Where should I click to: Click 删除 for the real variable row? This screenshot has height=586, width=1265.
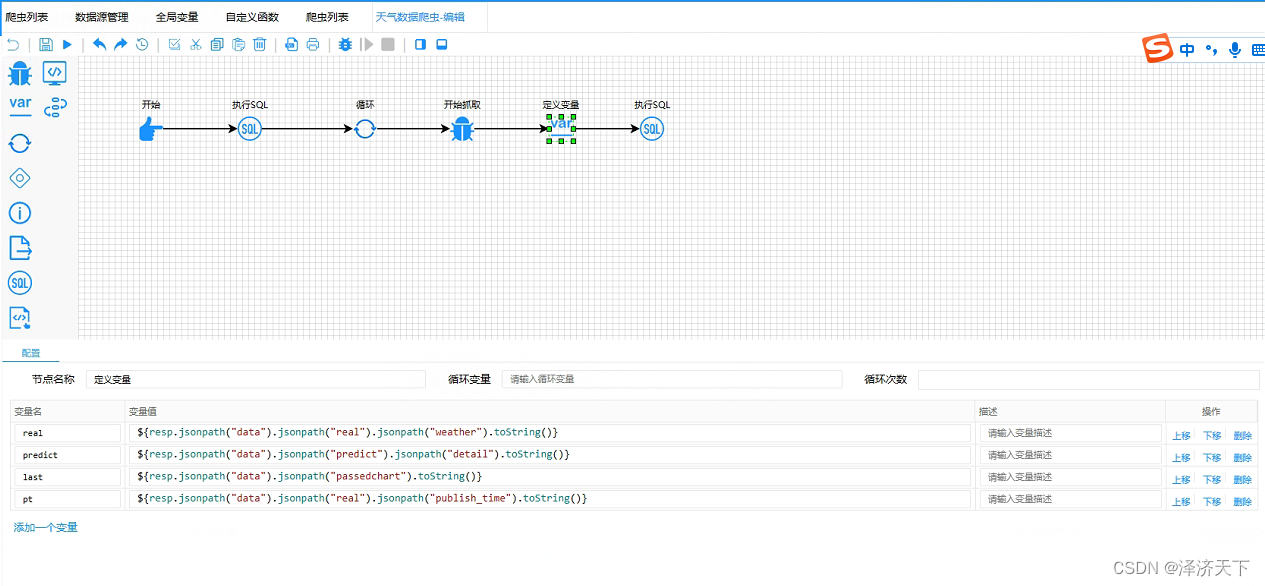click(1243, 436)
